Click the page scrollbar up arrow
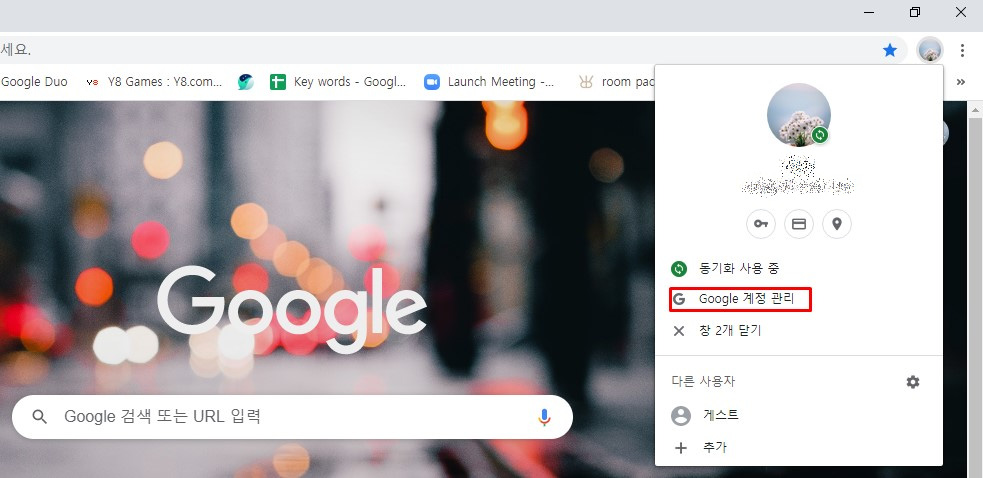Image resolution: width=983 pixels, height=478 pixels. tap(976, 109)
